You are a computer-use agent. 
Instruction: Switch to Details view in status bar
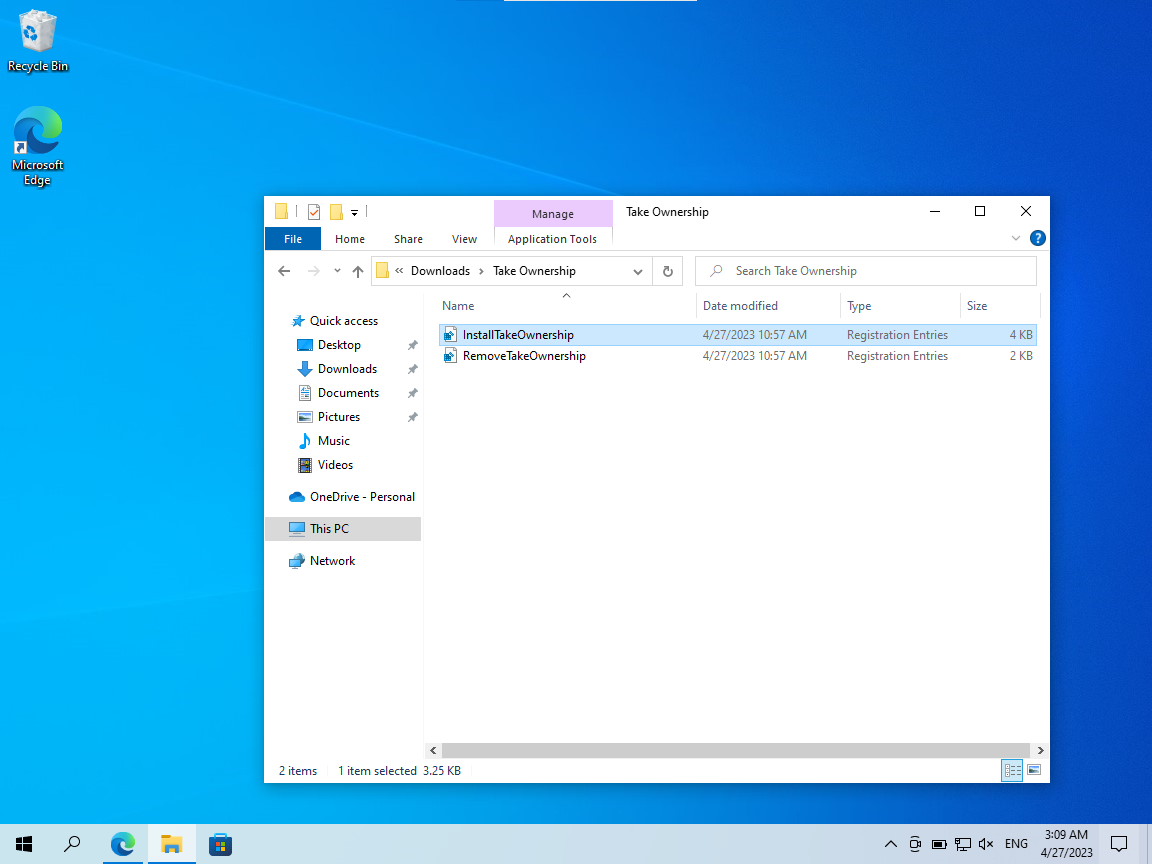tap(1012, 771)
